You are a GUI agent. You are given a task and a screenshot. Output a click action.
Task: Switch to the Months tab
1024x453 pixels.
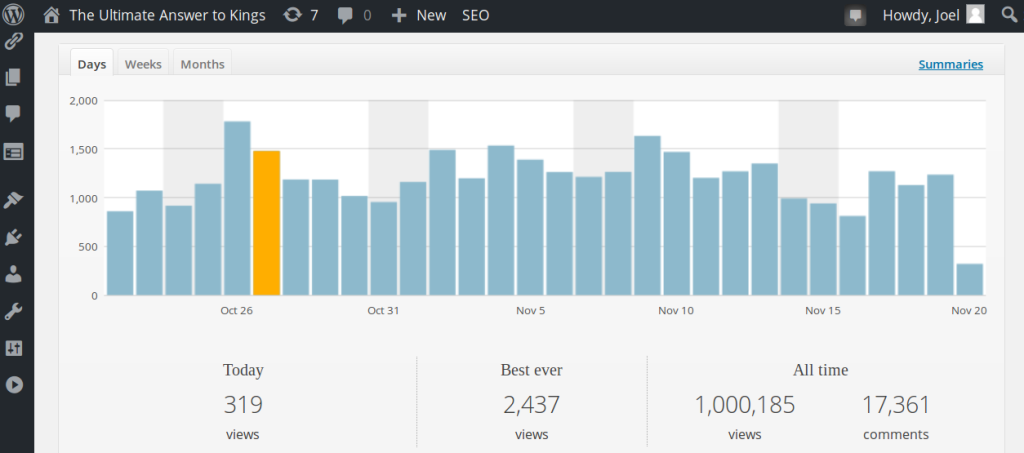[202, 64]
